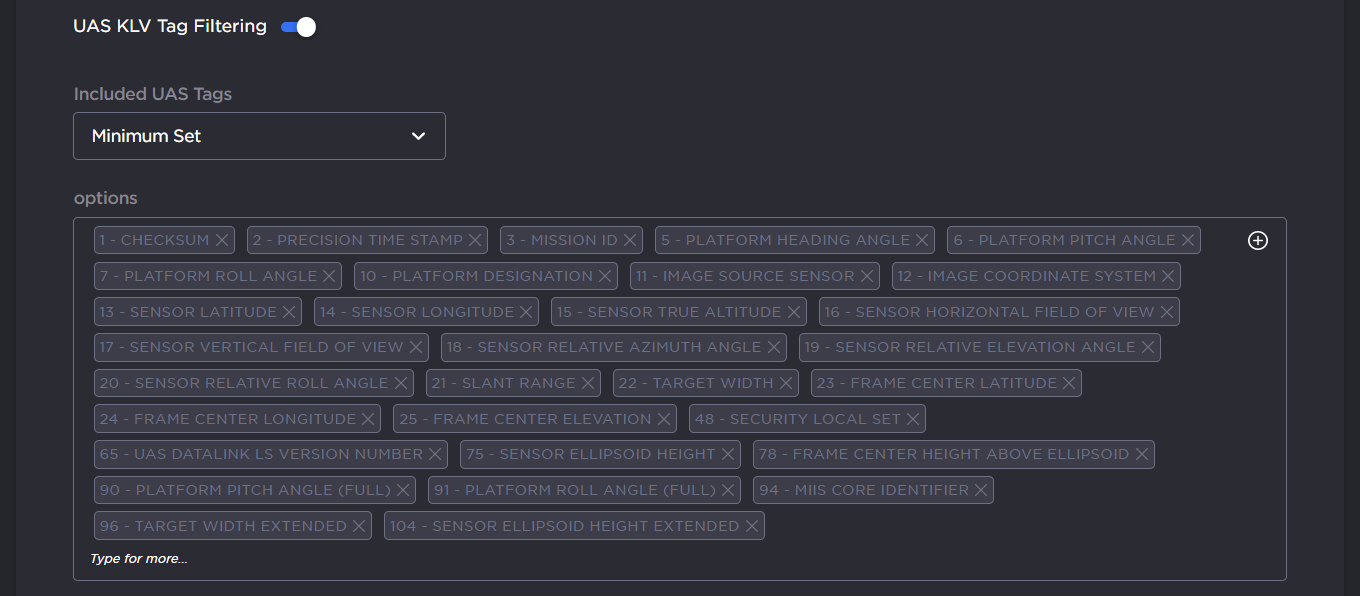Open the Included UAS Tags dropdown
Image resolution: width=1360 pixels, height=596 pixels.
tap(259, 135)
